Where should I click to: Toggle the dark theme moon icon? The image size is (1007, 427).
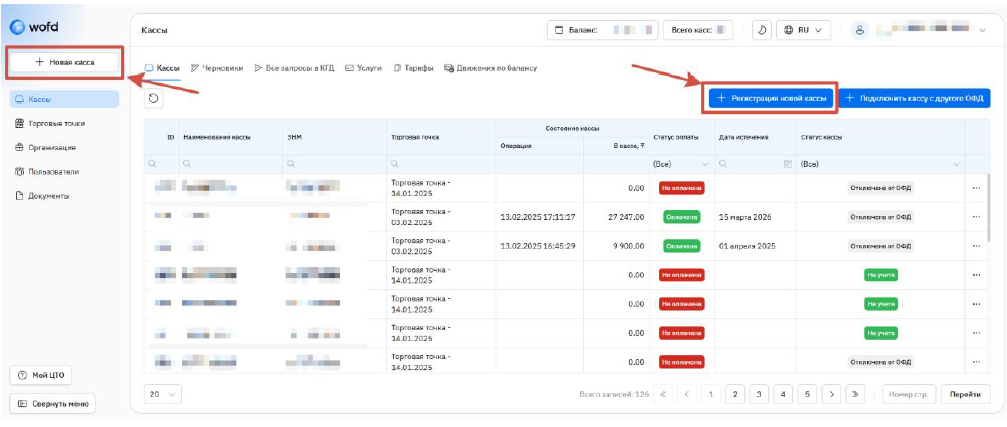pos(762,30)
